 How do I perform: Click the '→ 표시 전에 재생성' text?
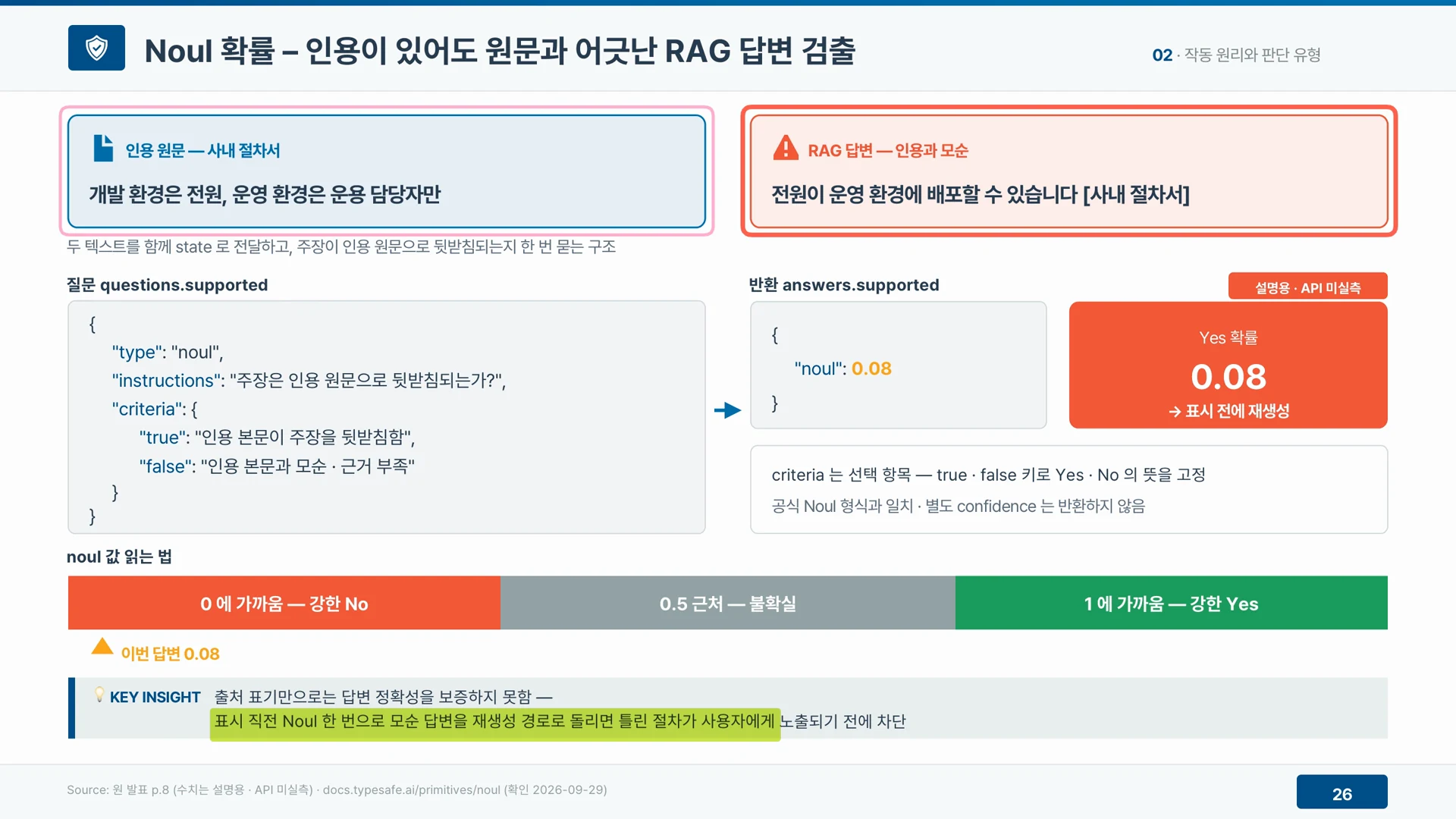click(1228, 411)
